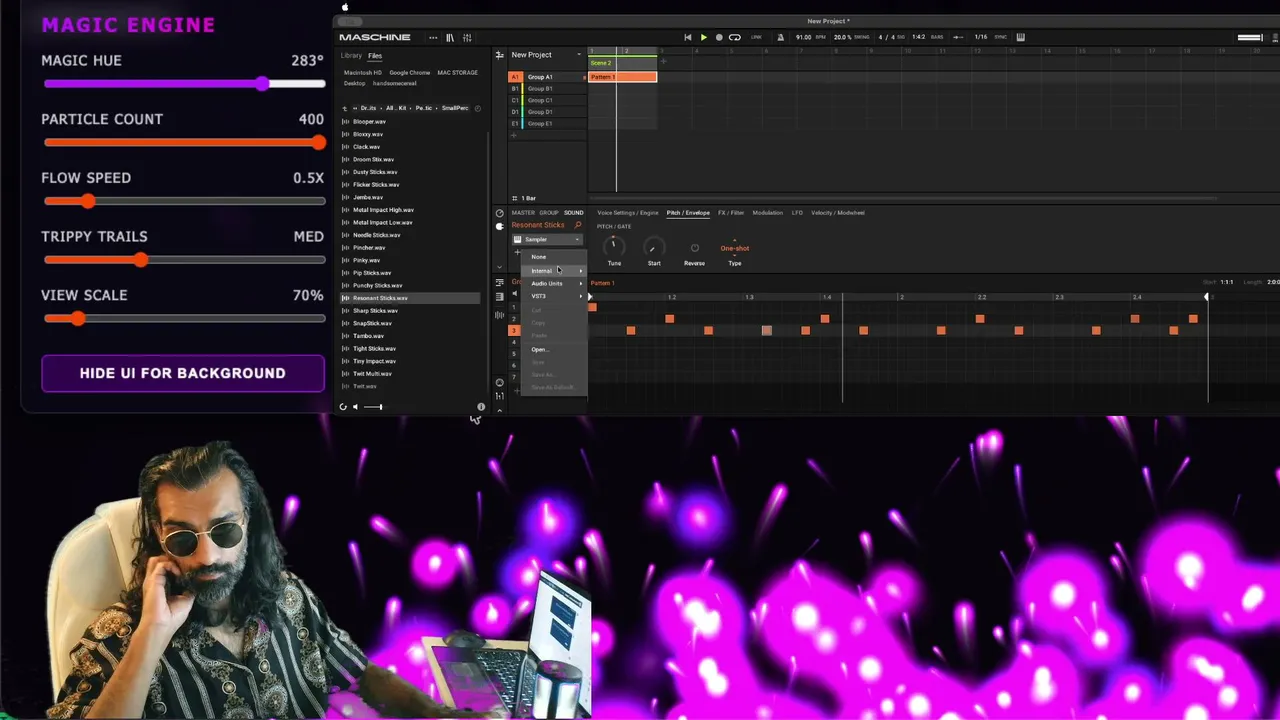Select the Group A1 row
The width and height of the screenshot is (1280, 720).
[546, 77]
